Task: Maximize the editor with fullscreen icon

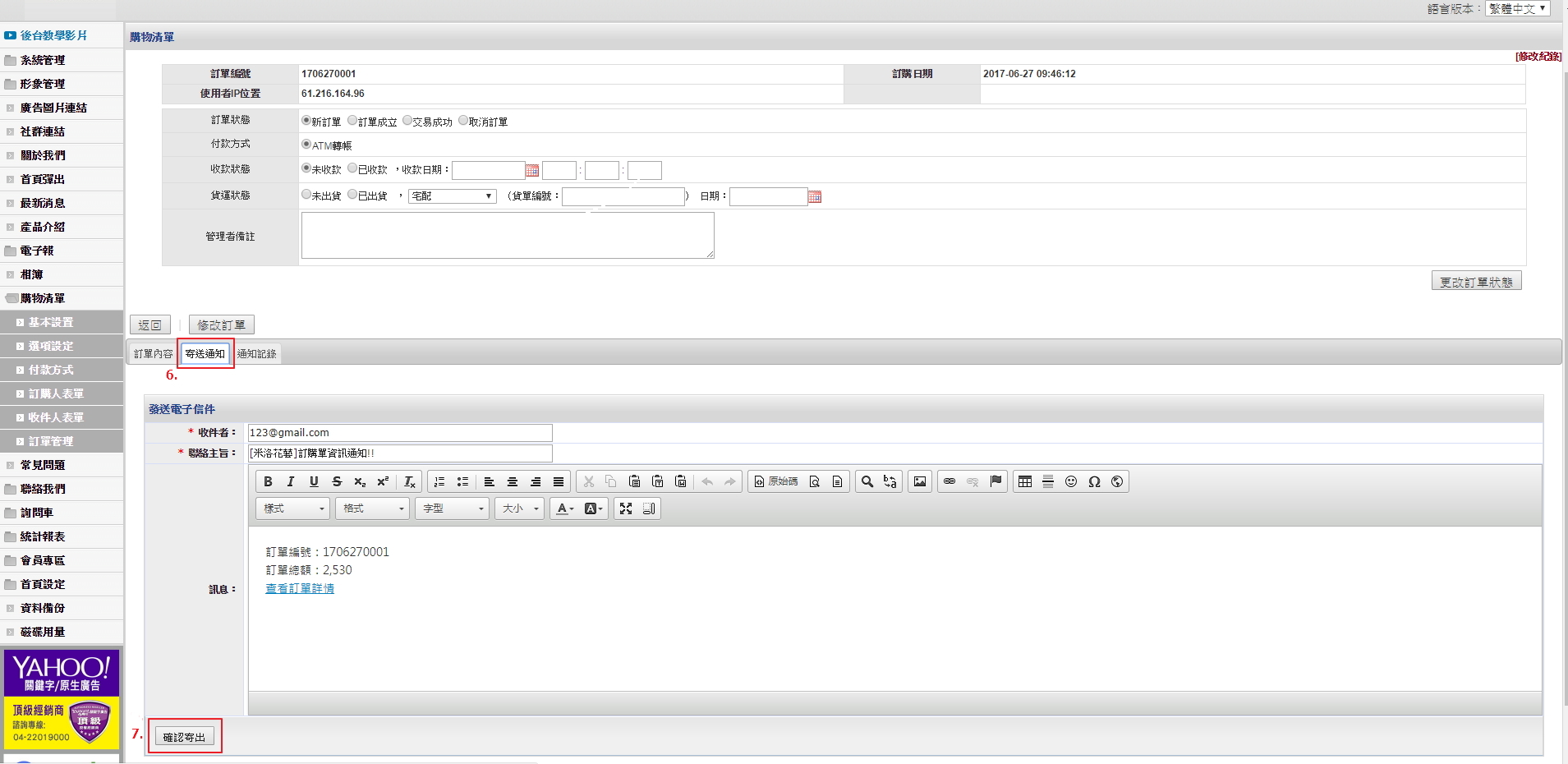Action: coord(626,509)
